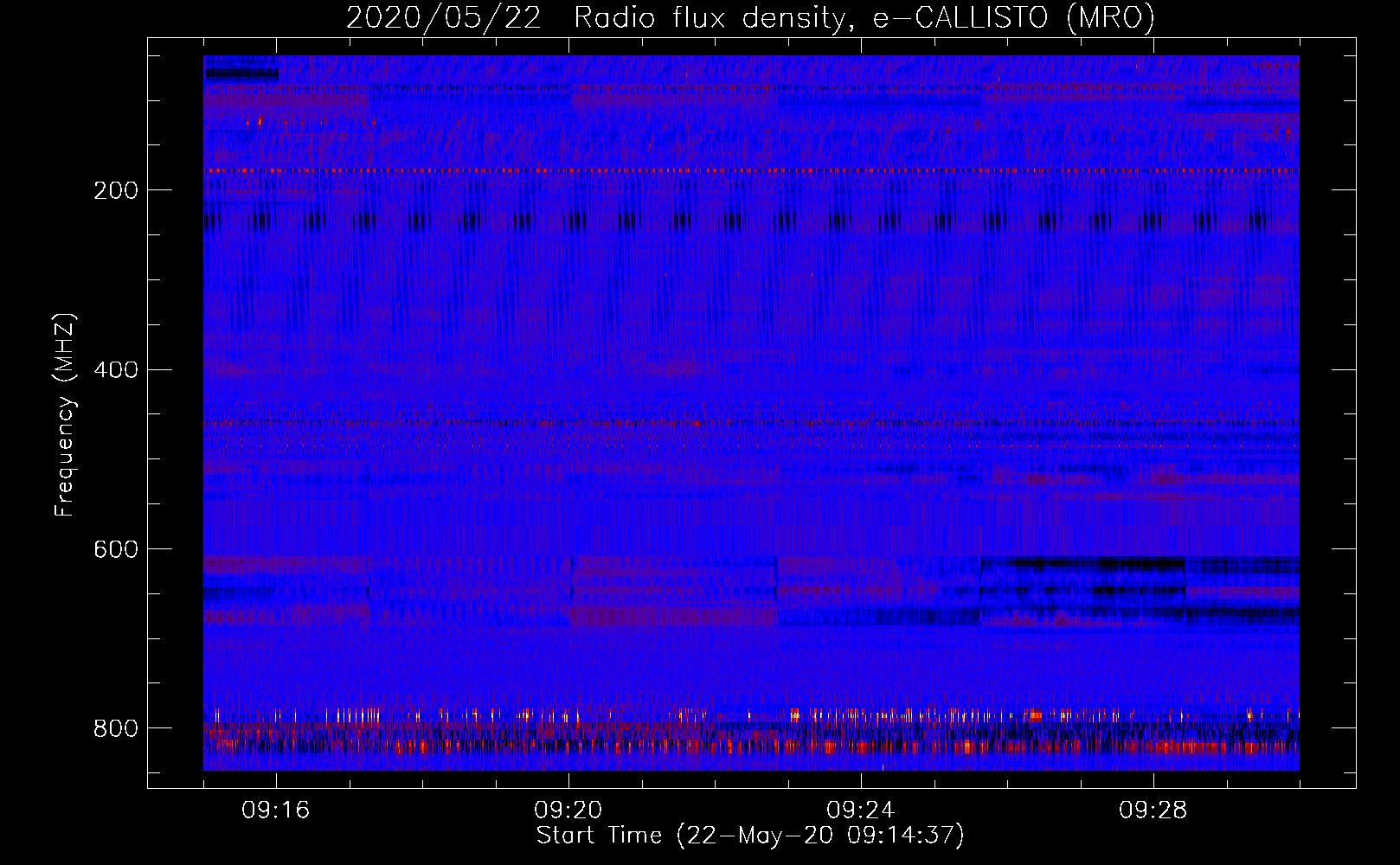Click the 09:16 time tick label

coord(276,811)
